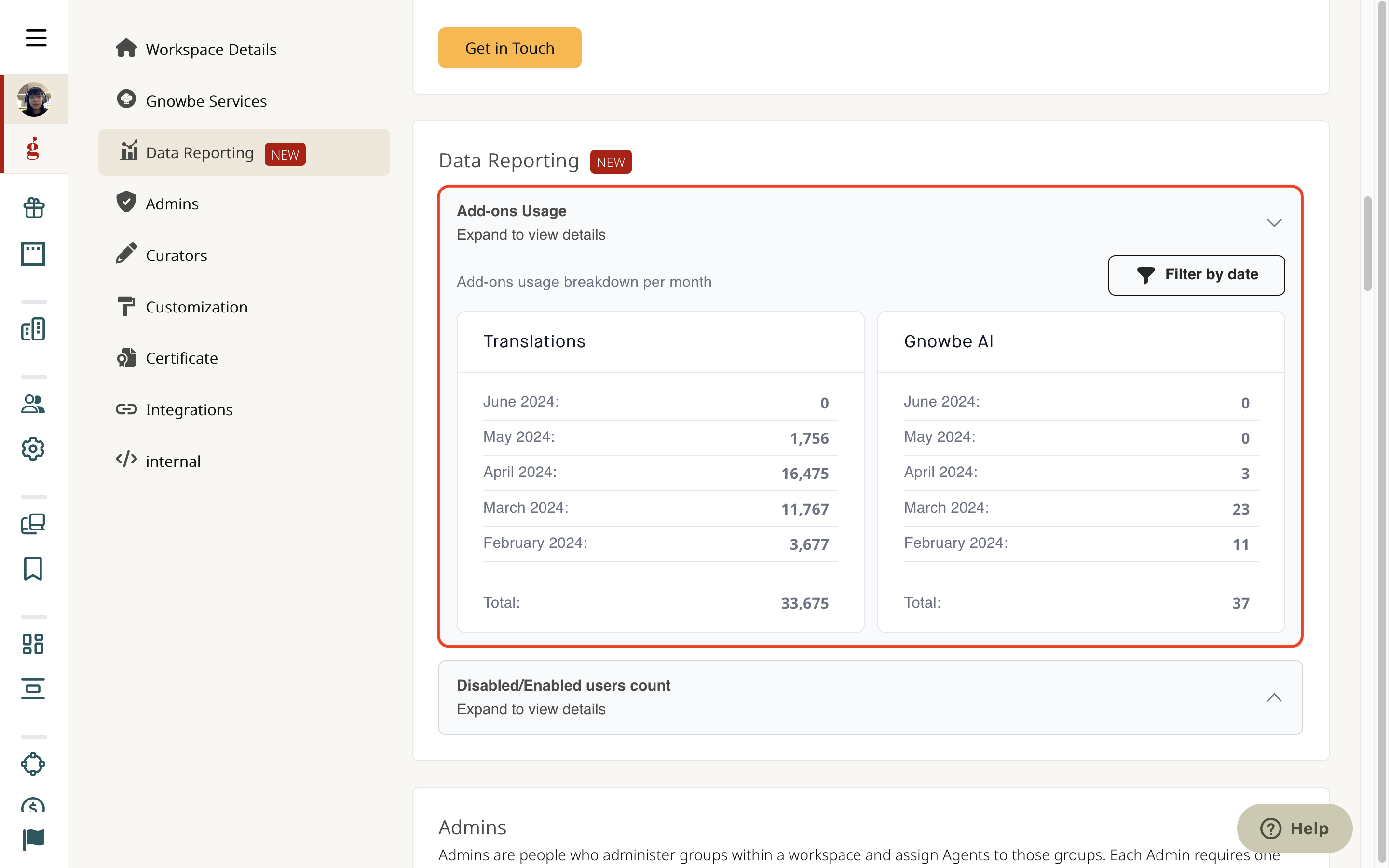Click the stacked library icon in sidebar
Screen dimensions: 1389x868
pos(33,524)
